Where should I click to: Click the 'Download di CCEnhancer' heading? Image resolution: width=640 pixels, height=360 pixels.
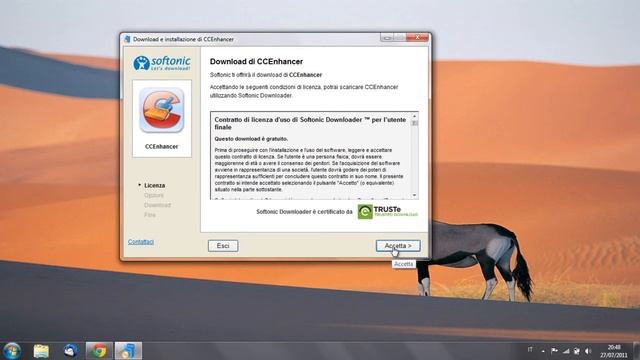[x=256, y=62]
